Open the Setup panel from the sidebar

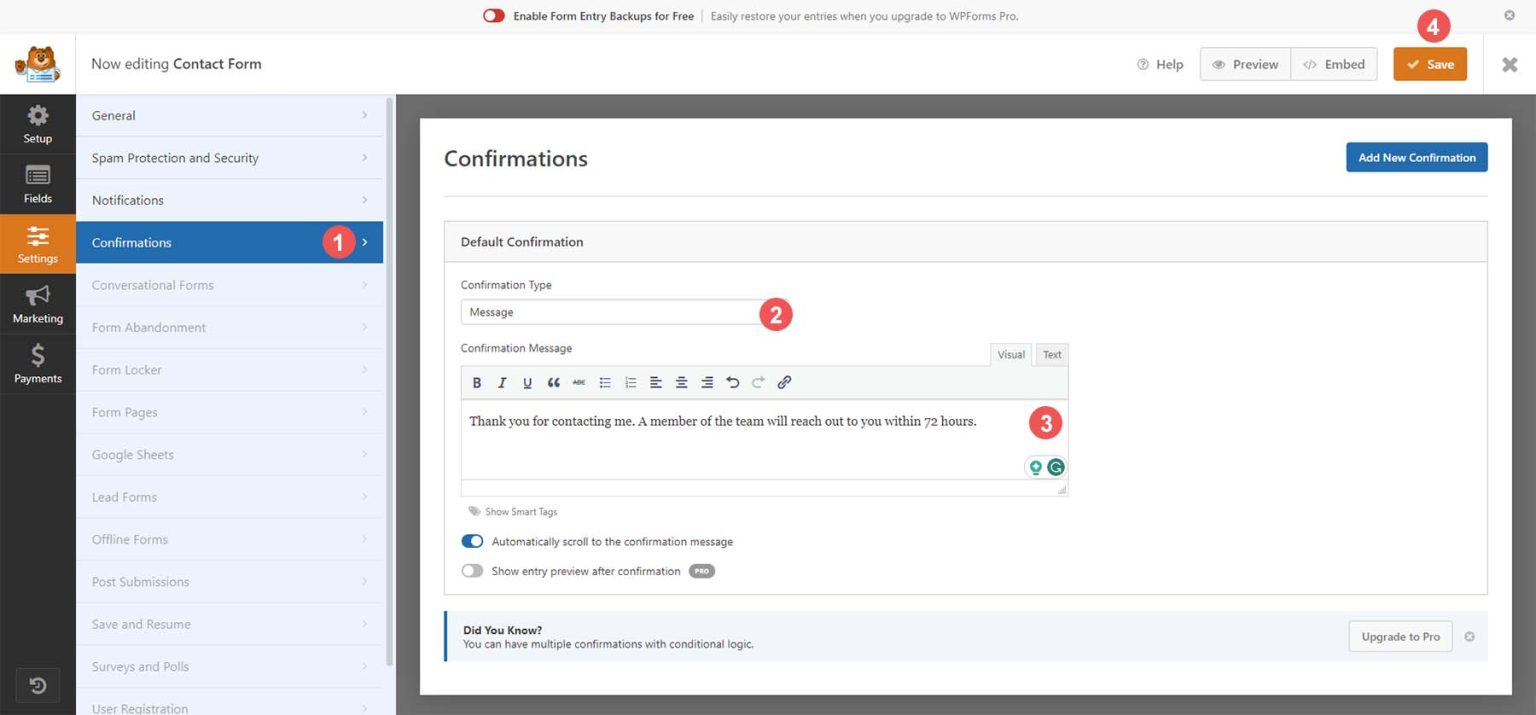pos(37,124)
